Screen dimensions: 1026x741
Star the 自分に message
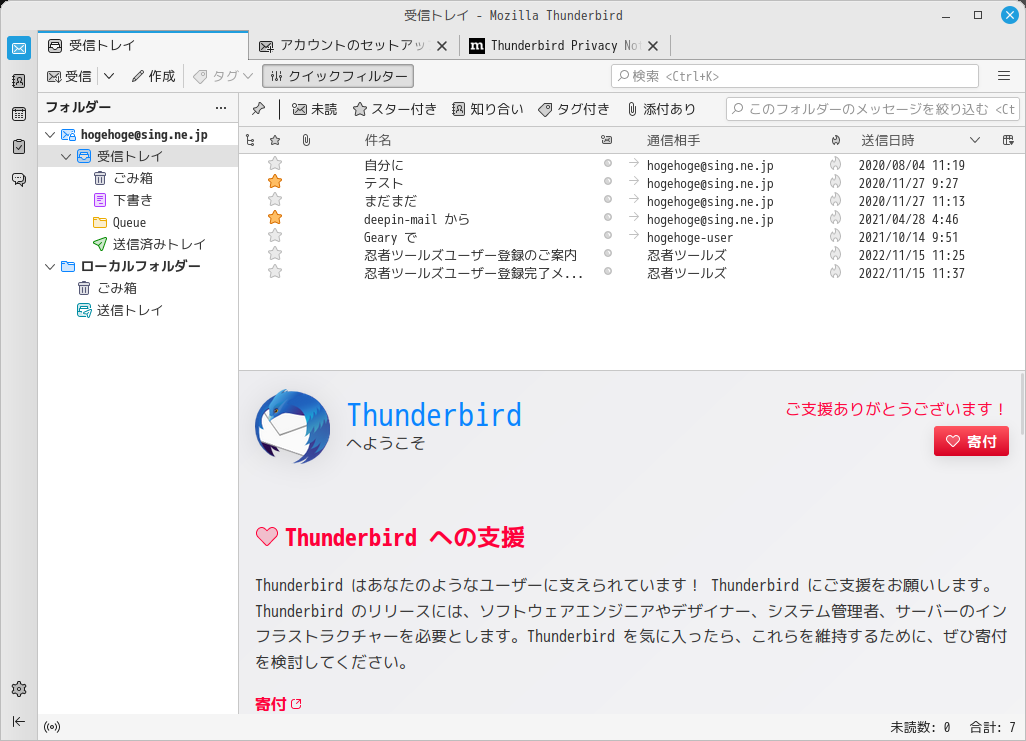pos(275,164)
